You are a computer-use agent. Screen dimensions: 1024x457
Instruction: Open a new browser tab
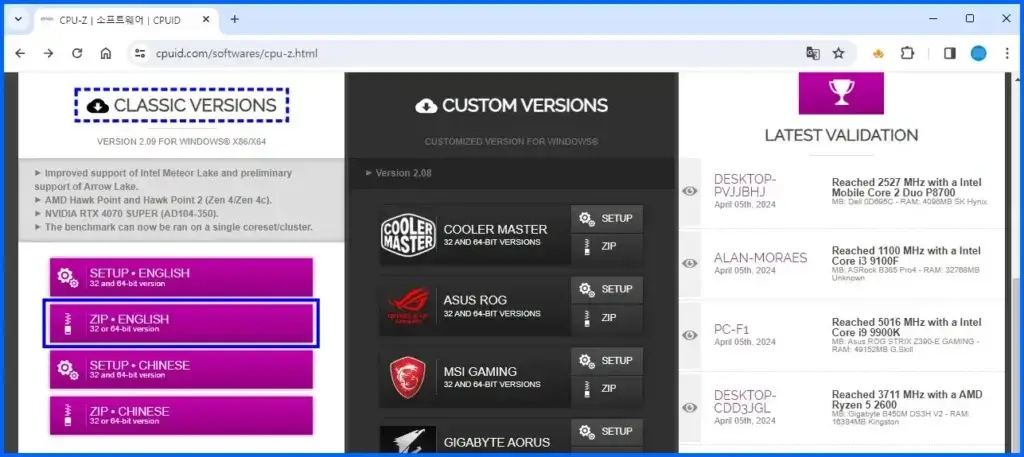(234, 19)
